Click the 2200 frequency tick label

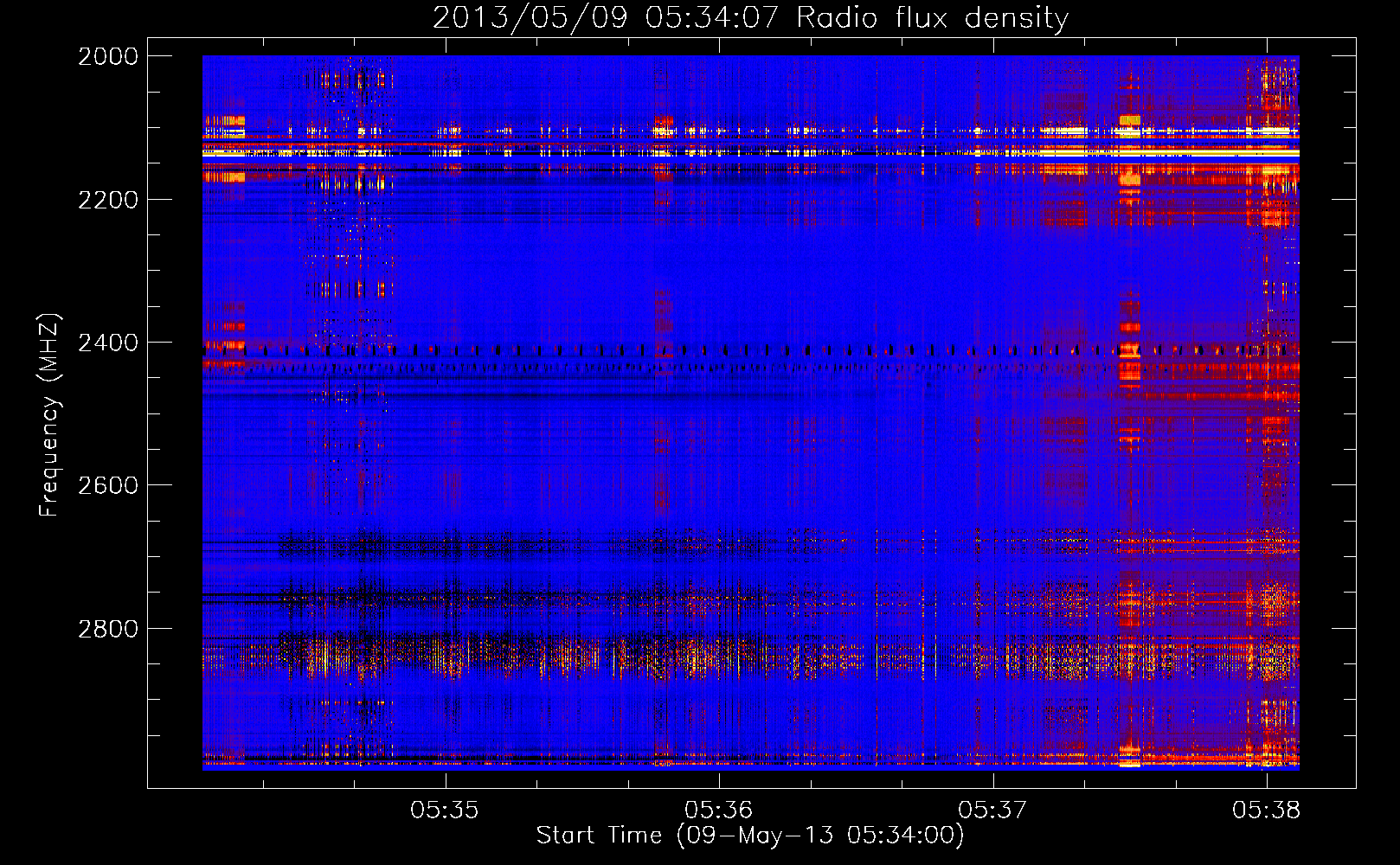[x=108, y=200]
